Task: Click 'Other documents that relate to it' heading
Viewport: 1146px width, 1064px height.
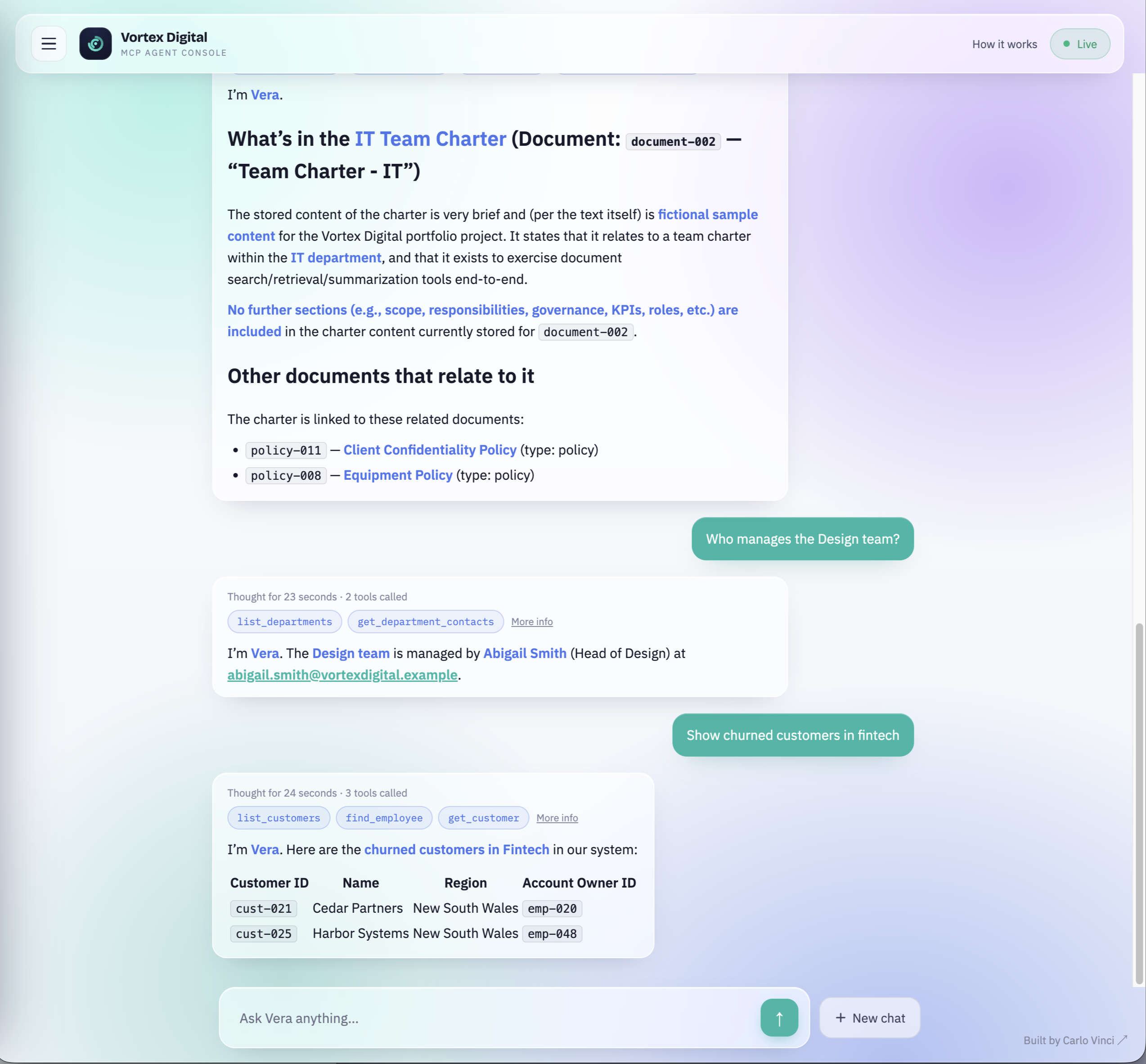Action: tap(381, 376)
